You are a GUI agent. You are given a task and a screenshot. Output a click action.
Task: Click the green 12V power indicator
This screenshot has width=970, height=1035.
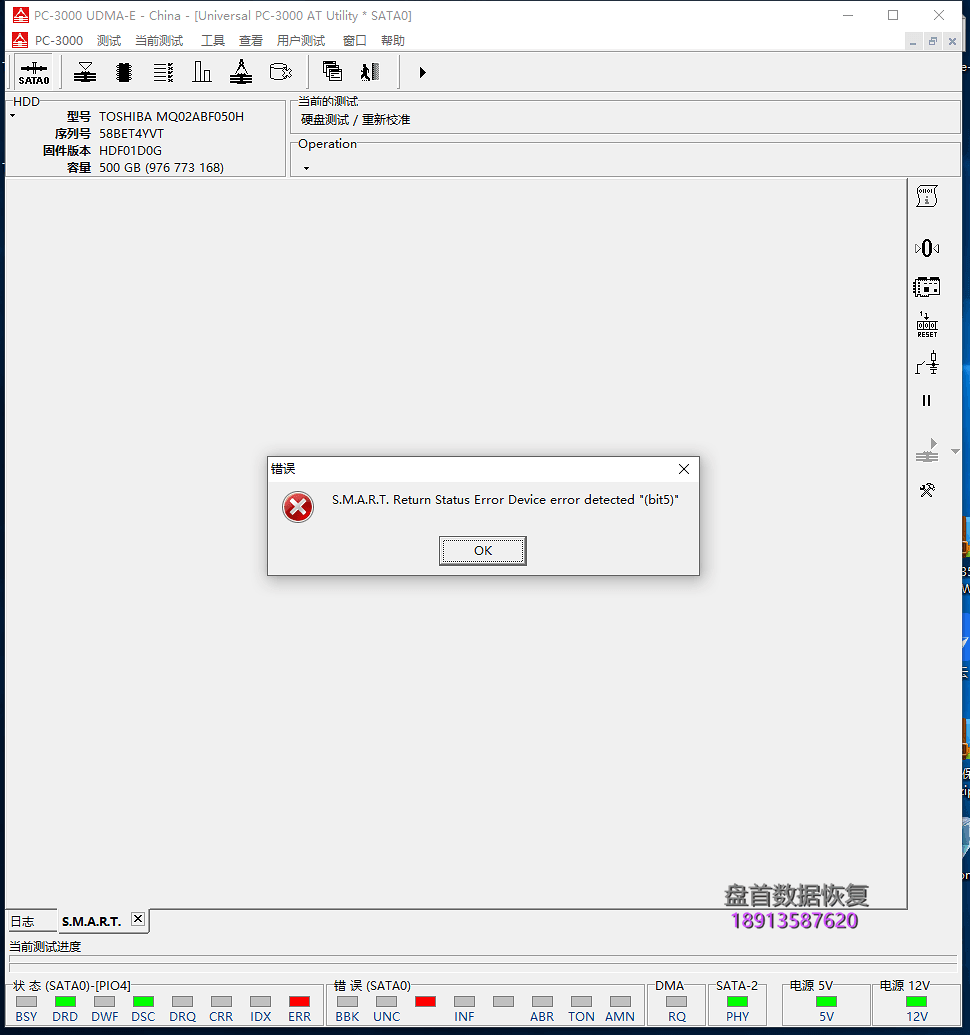(x=917, y=1001)
